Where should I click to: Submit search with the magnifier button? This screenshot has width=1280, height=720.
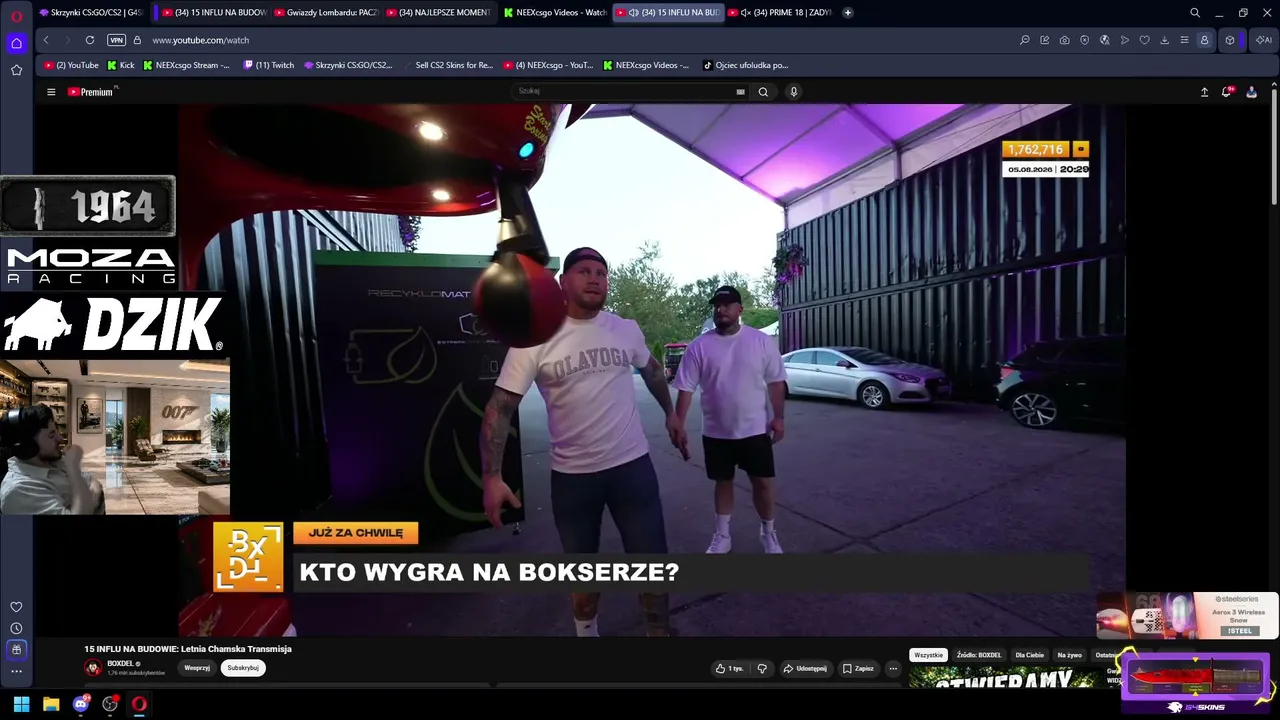click(763, 92)
